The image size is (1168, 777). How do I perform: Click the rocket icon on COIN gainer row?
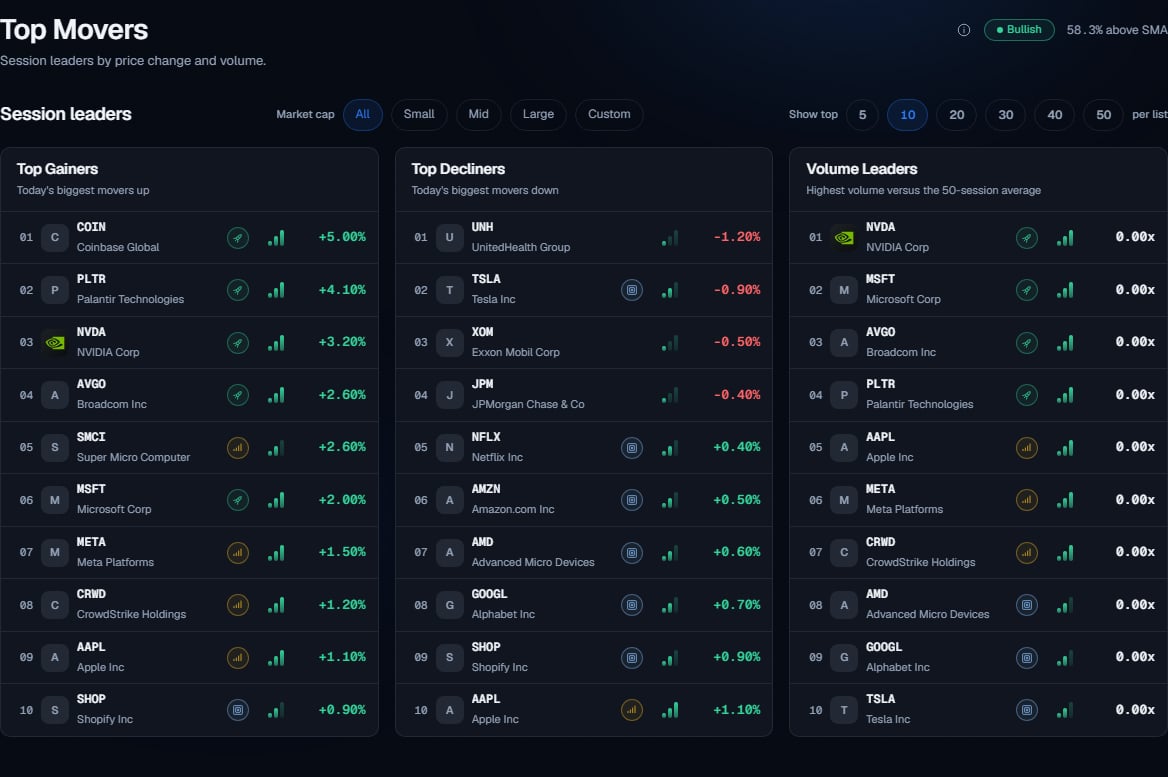tap(238, 238)
